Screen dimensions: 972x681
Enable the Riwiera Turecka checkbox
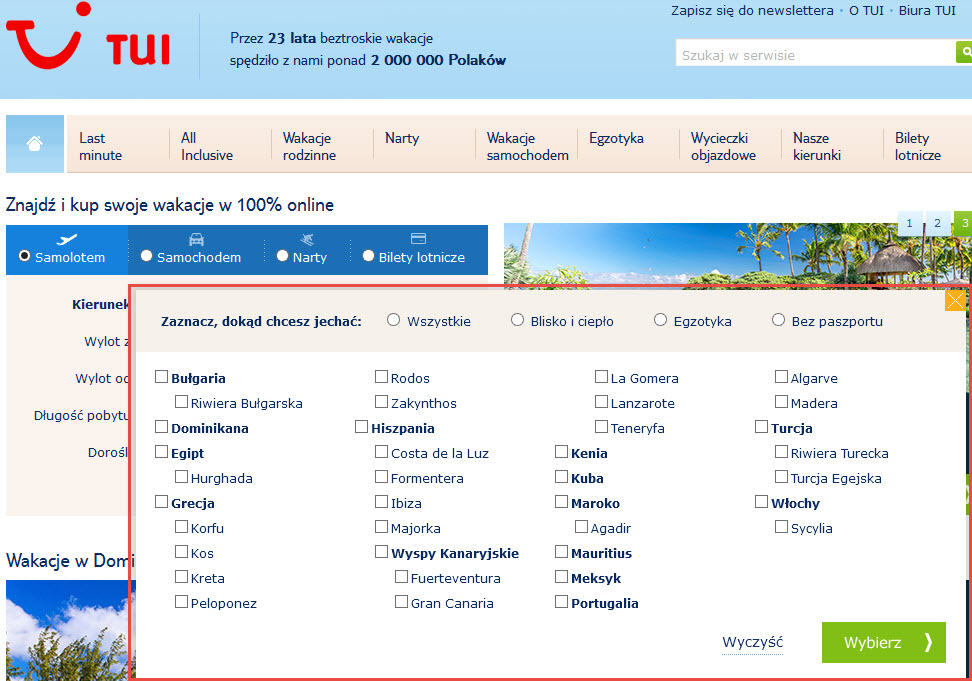(781, 452)
